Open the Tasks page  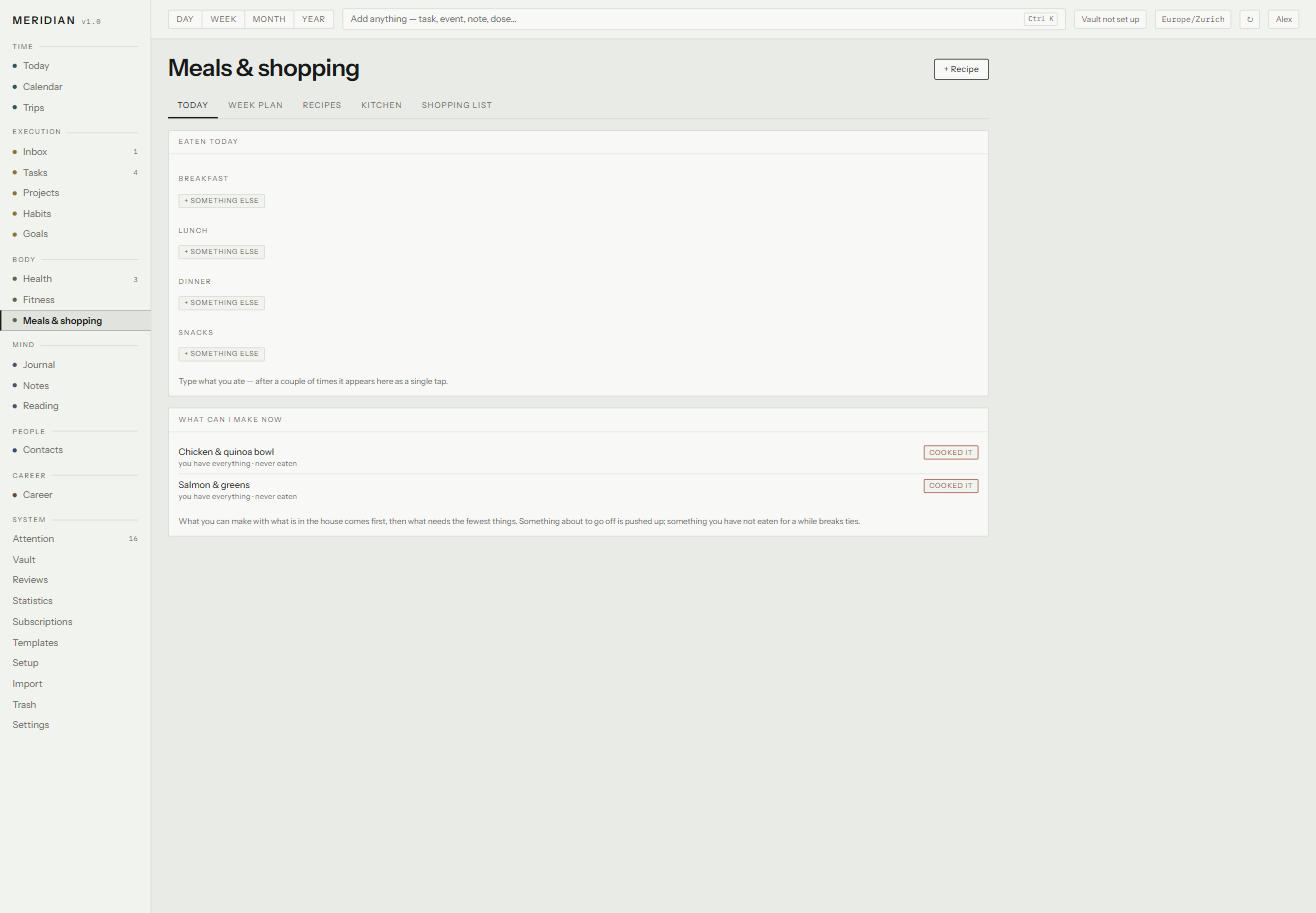pos(75,173)
